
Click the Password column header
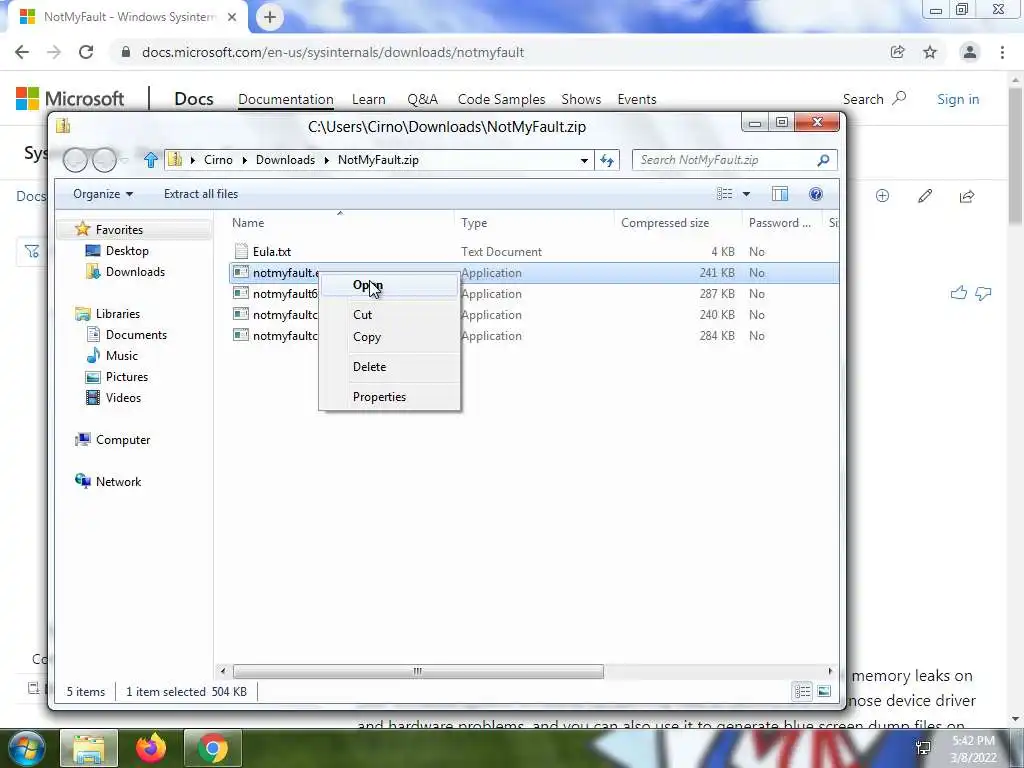point(780,223)
